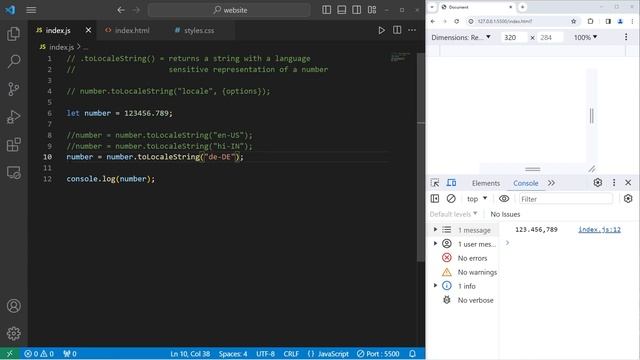Open the VS Code hamburger menu

[31, 10]
